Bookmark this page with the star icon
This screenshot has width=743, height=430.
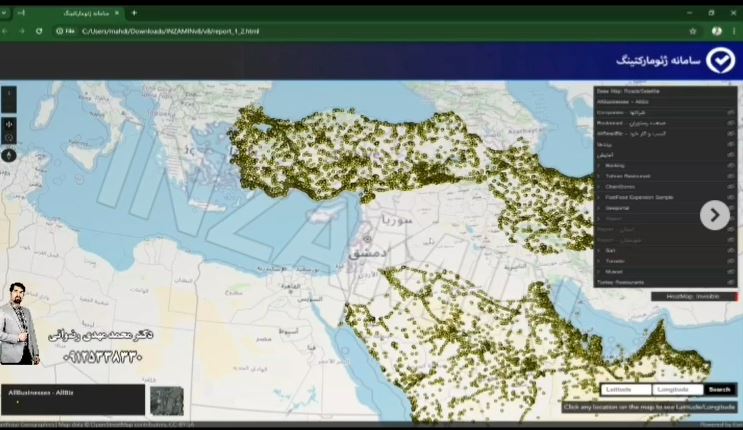[x=692, y=31]
